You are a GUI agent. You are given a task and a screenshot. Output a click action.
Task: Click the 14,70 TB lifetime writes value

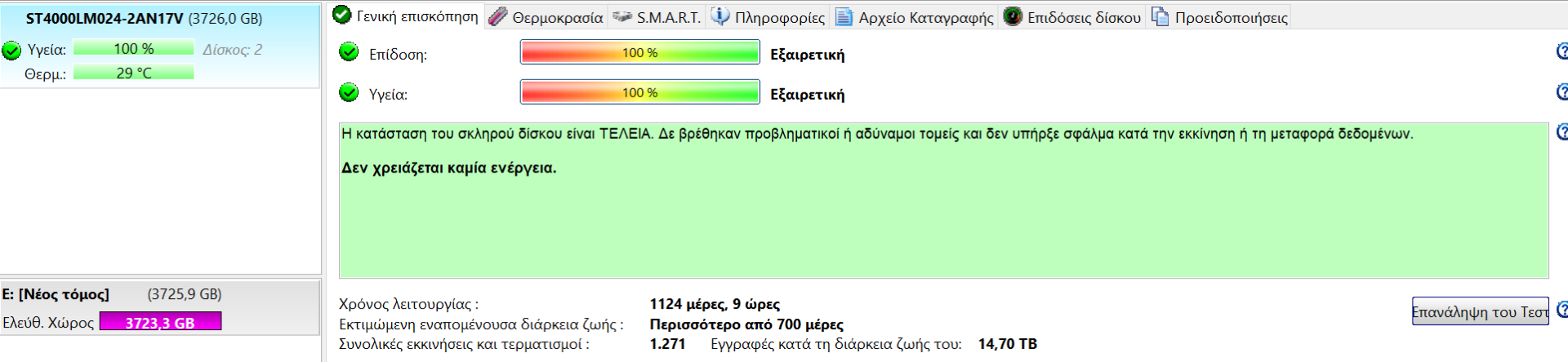1008,344
